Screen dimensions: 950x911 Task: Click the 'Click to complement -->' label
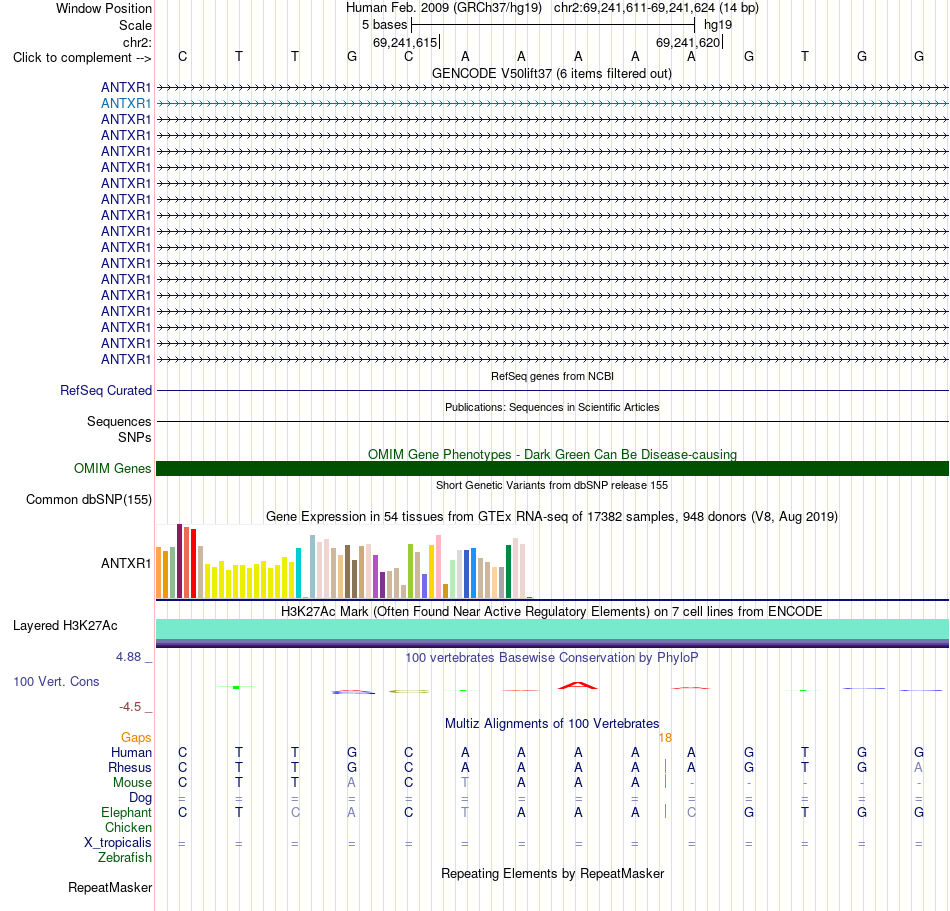coord(82,58)
